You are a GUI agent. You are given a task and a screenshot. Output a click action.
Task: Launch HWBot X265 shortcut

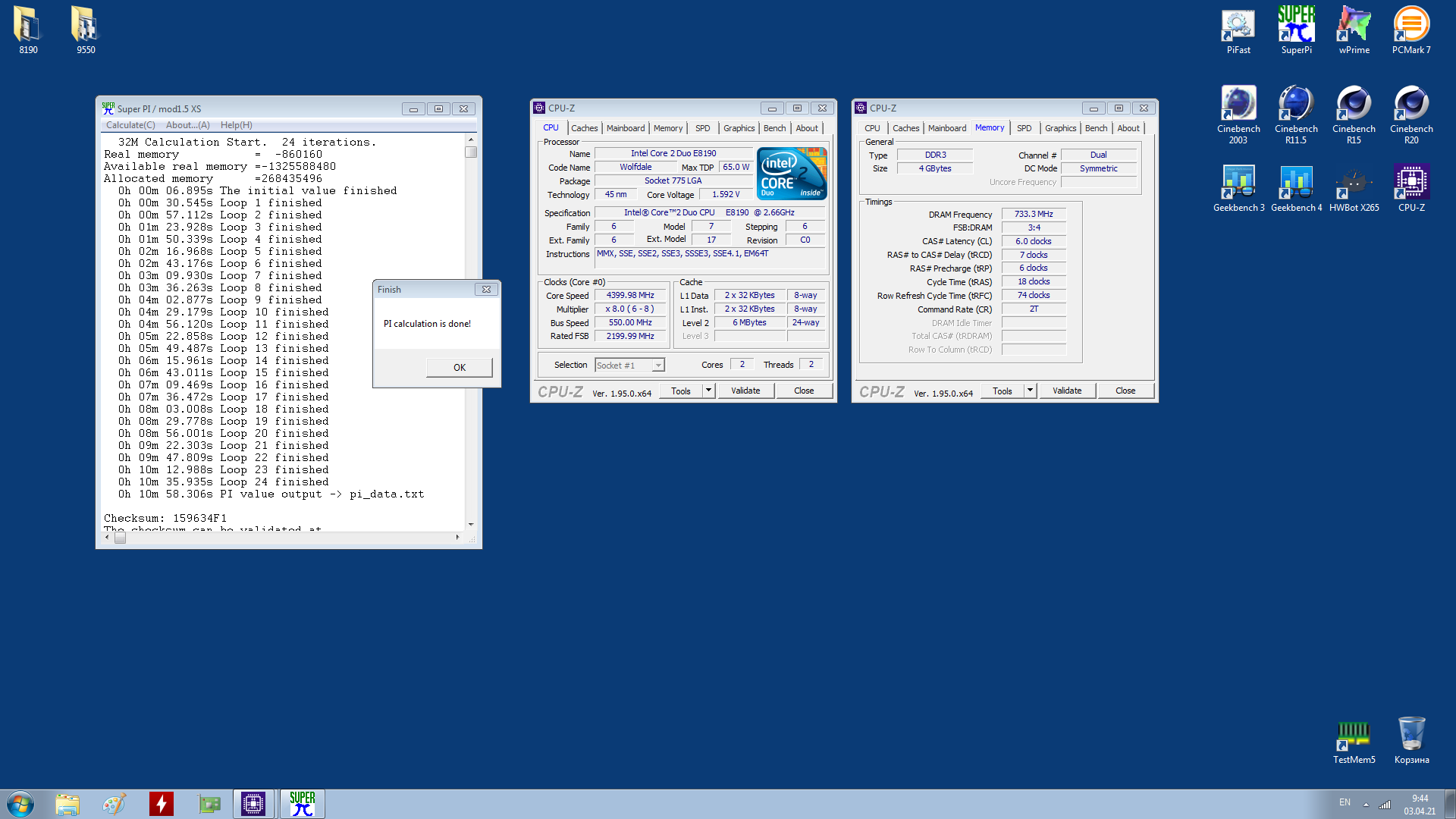(x=1354, y=188)
